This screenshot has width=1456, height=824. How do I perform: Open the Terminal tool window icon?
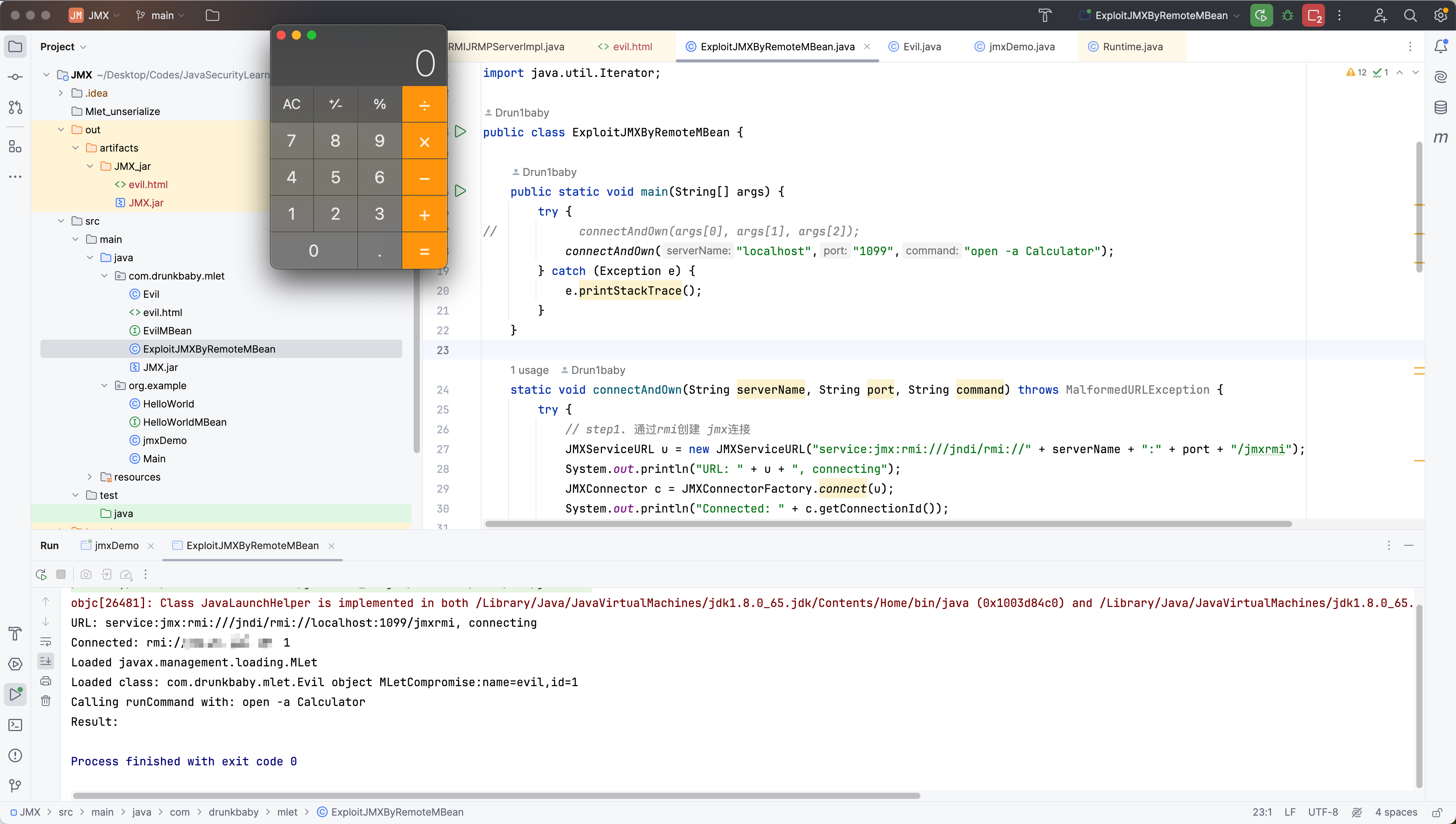click(15, 725)
